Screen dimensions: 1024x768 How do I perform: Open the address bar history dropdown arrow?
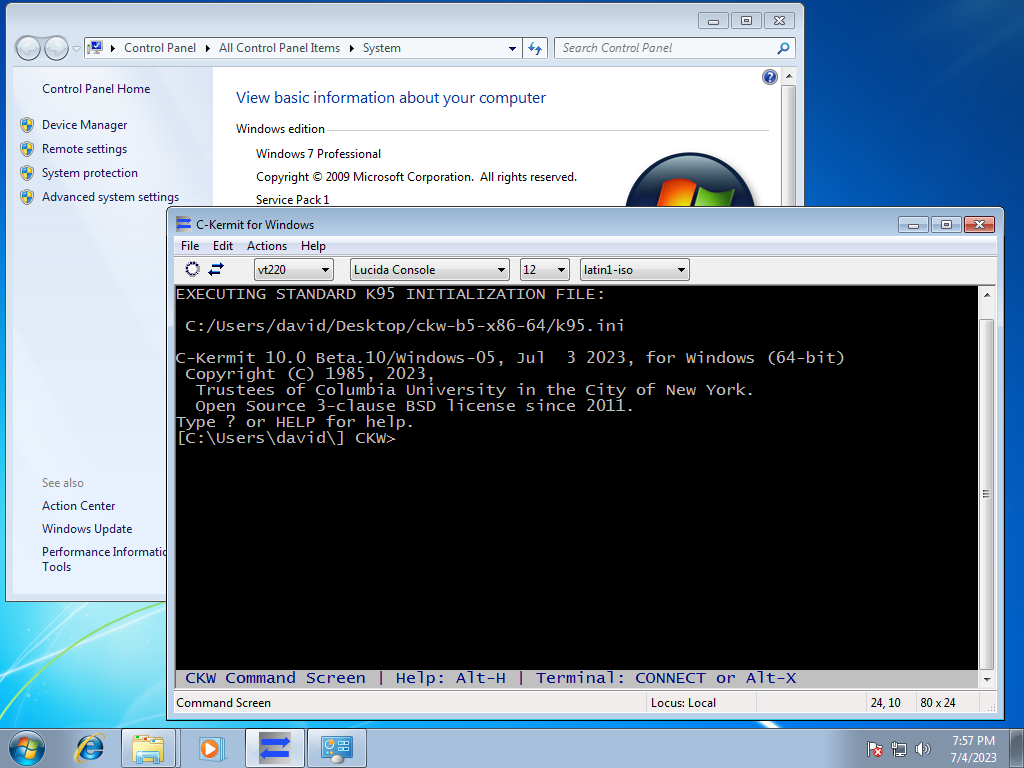pyautogui.click(x=513, y=48)
